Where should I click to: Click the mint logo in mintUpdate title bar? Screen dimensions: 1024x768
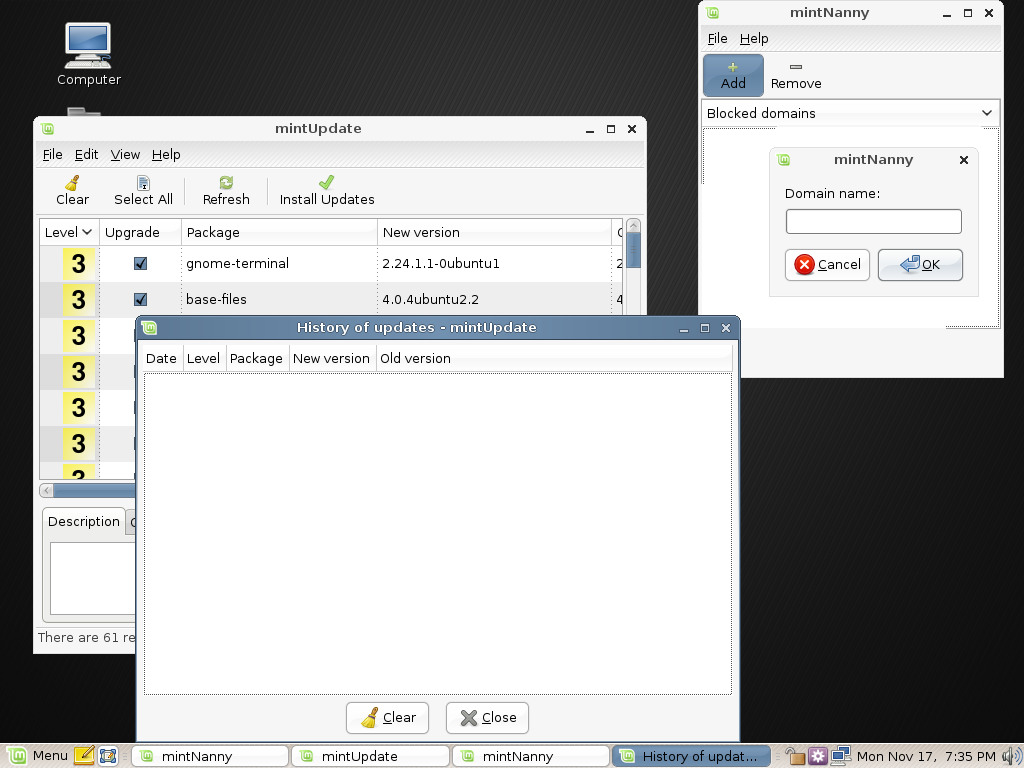click(47, 129)
